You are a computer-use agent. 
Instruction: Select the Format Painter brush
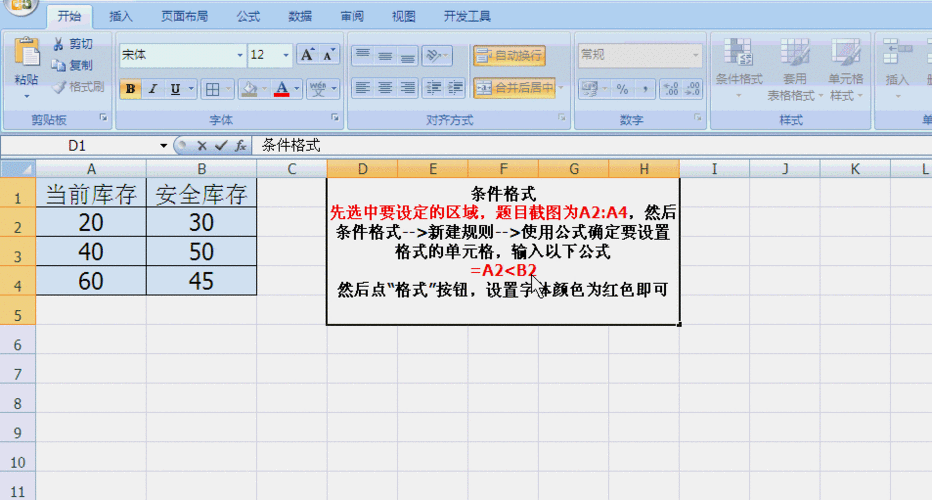(77, 87)
